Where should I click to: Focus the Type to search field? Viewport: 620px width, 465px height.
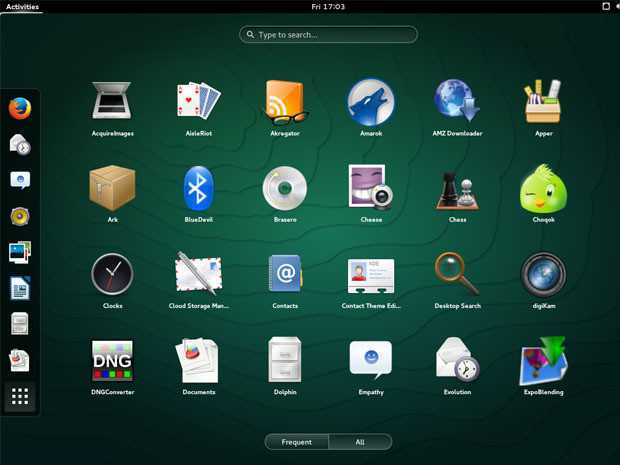coord(328,35)
